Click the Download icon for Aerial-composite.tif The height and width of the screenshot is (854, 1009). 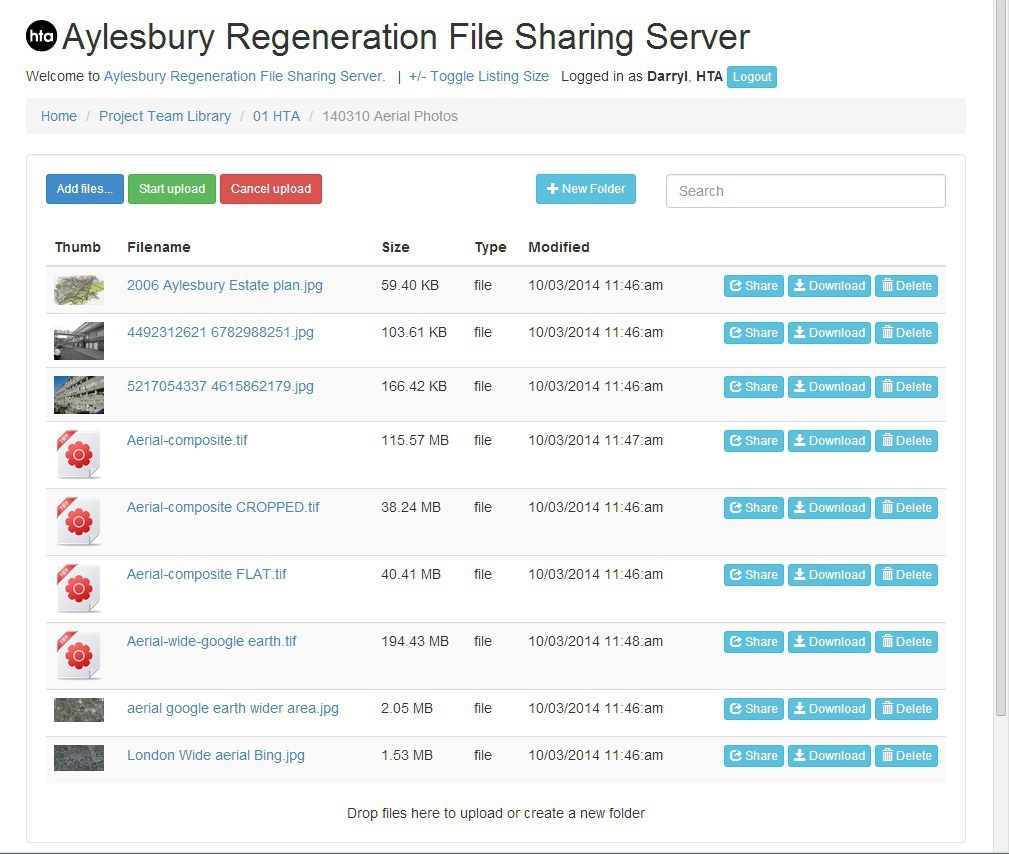tap(801, 440)
